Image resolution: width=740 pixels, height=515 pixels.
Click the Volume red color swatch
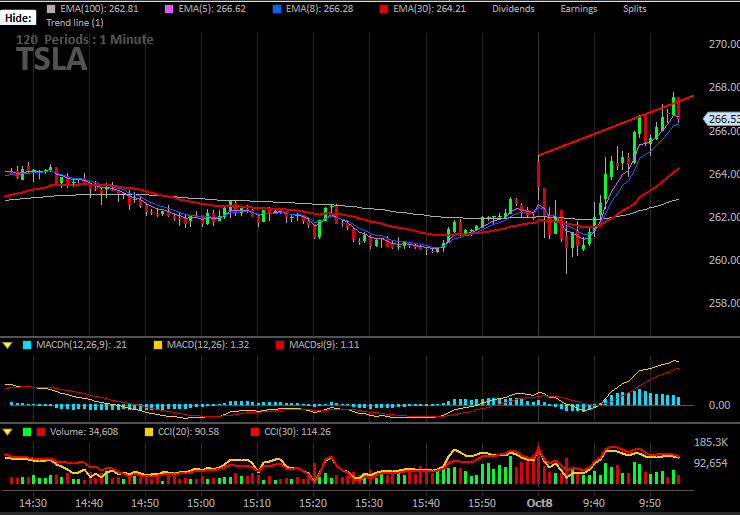pos(41,432)
